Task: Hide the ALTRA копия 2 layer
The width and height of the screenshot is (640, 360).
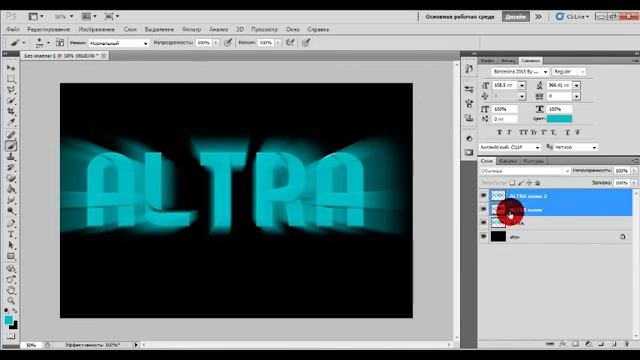Action: (x=484, y=196)
